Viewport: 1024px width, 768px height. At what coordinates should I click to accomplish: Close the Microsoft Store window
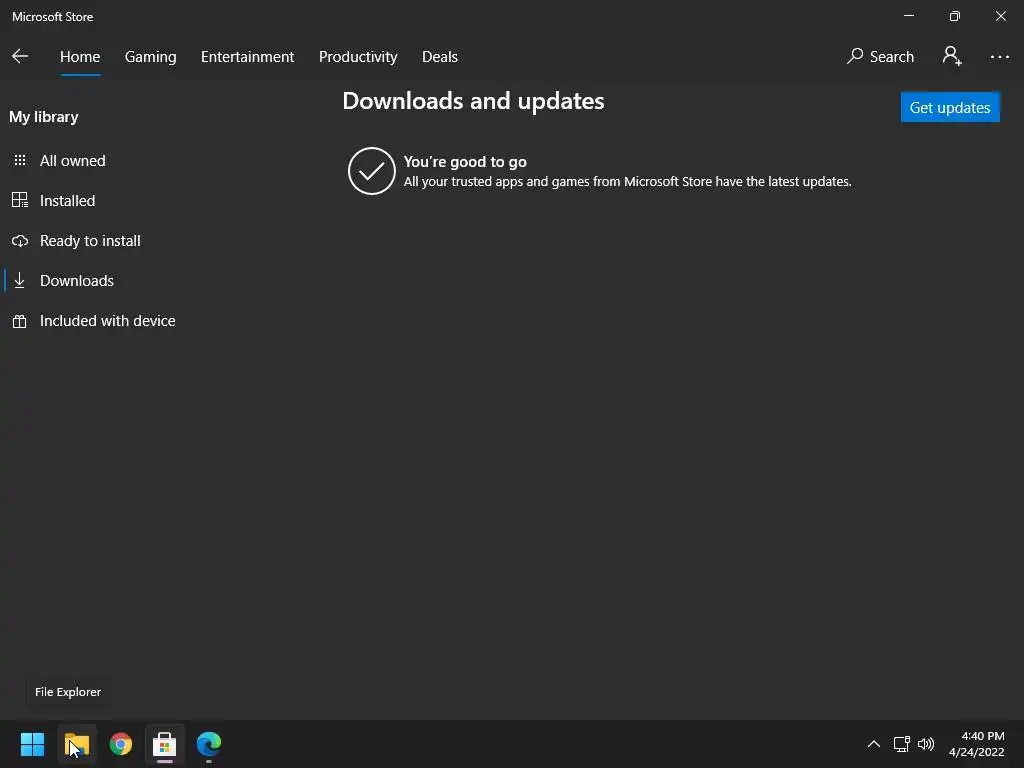(x=1000, y=16)
